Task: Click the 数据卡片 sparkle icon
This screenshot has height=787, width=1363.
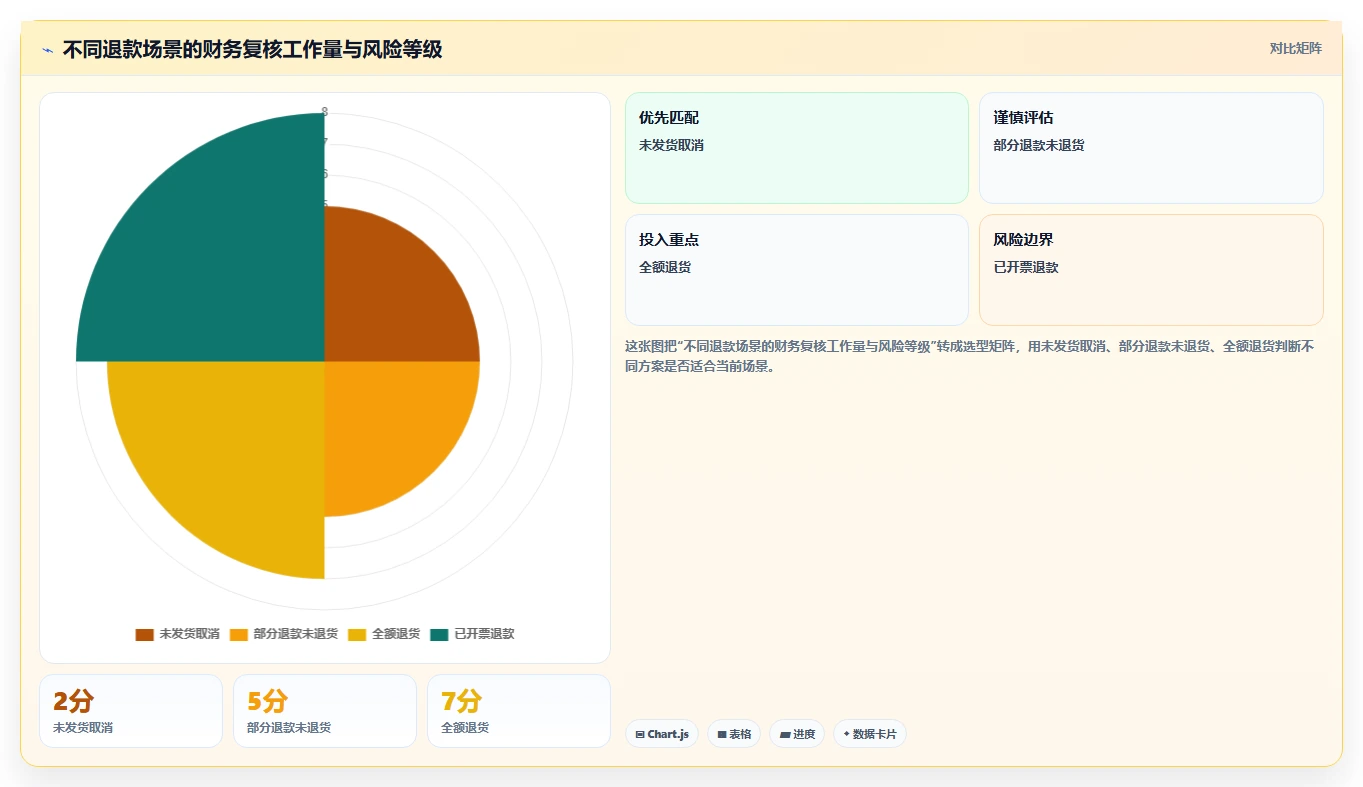Action: (x=847, y=734)
